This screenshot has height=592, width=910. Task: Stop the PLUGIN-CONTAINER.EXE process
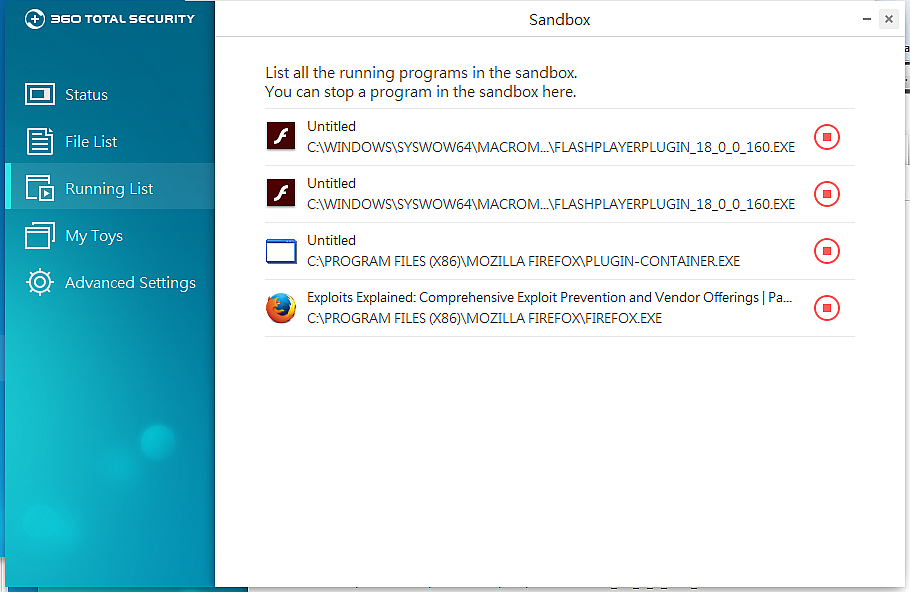pos(826,251)
